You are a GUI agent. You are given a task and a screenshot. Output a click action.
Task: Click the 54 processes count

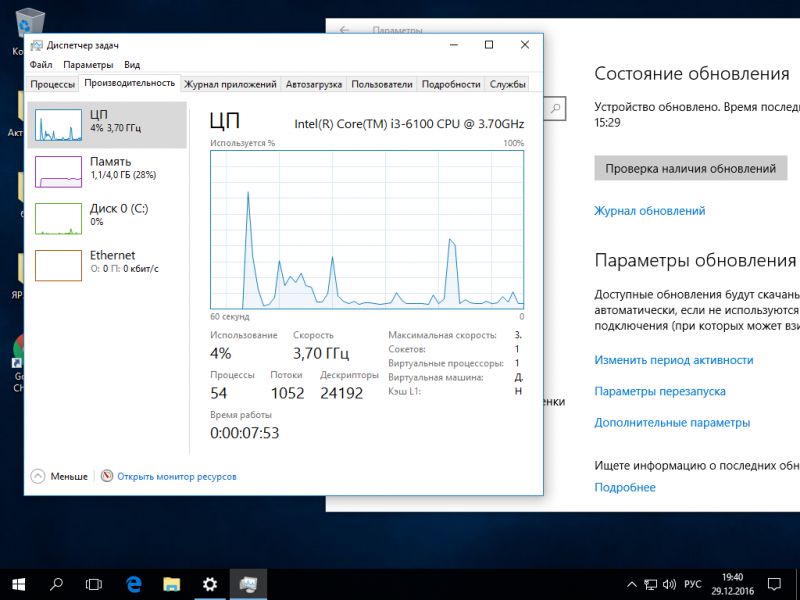pos(218,393)
